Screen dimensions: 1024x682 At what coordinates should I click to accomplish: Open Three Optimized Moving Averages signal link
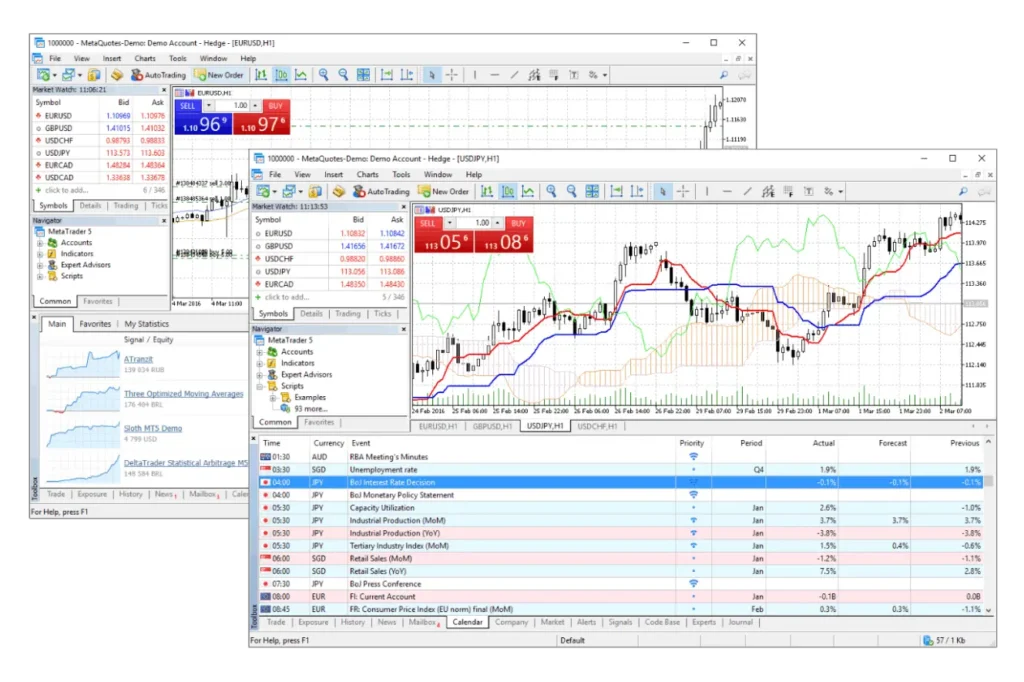183,394
